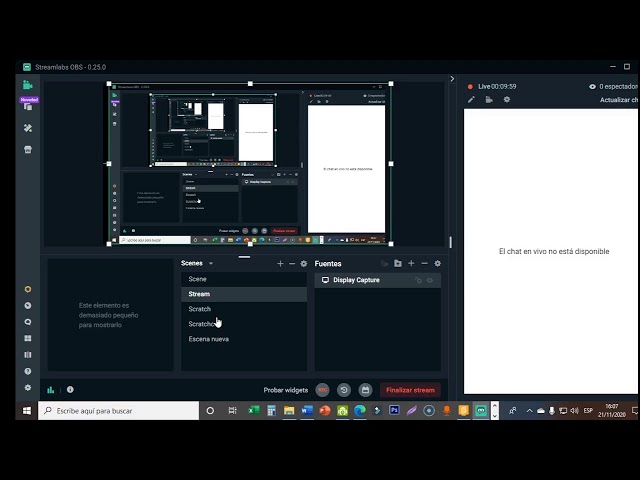
Task: Click the stream preview canvas
Action: click(250, 164)
